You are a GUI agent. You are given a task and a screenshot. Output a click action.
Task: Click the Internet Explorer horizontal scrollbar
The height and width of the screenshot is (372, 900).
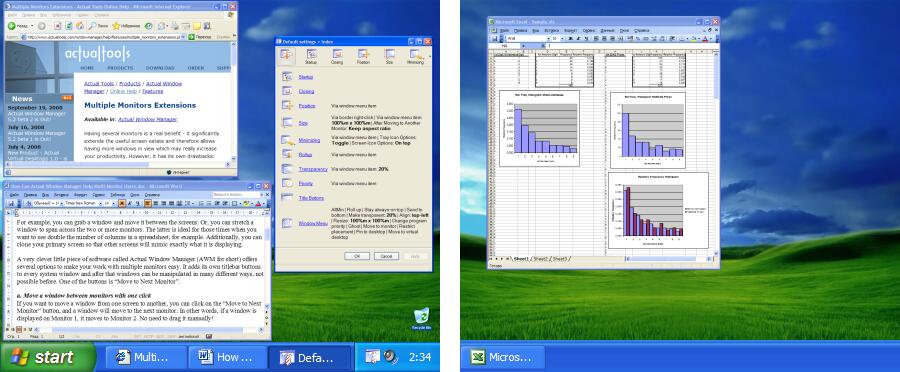tap(117, 164)
